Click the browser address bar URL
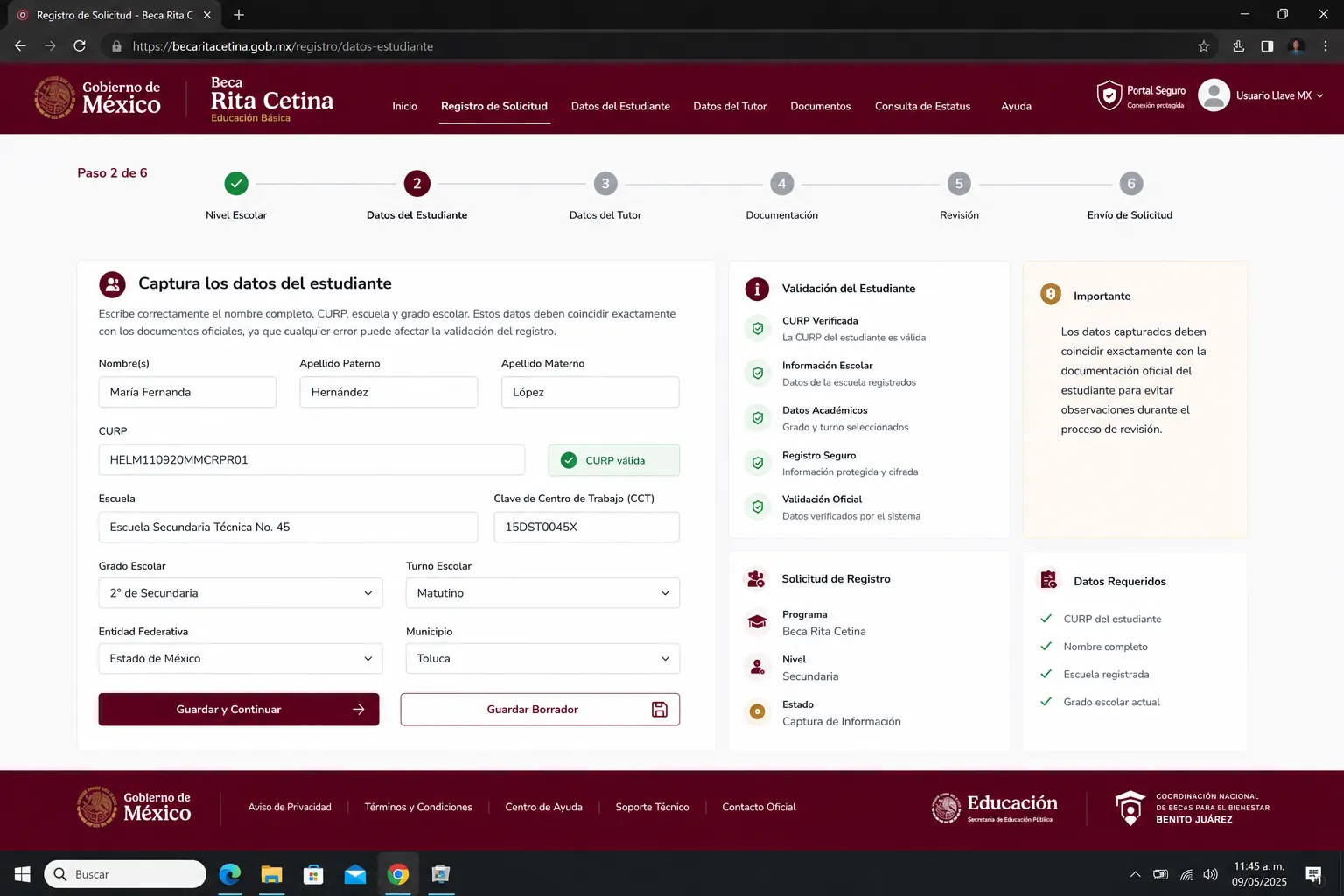Viewport: 1344px width, 896px height. point(283,46)
